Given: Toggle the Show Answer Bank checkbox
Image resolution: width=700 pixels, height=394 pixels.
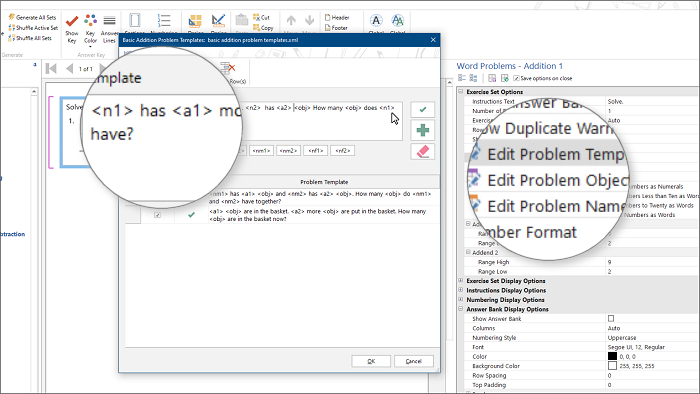Looking at the screenshot, I should click(611, 319).
